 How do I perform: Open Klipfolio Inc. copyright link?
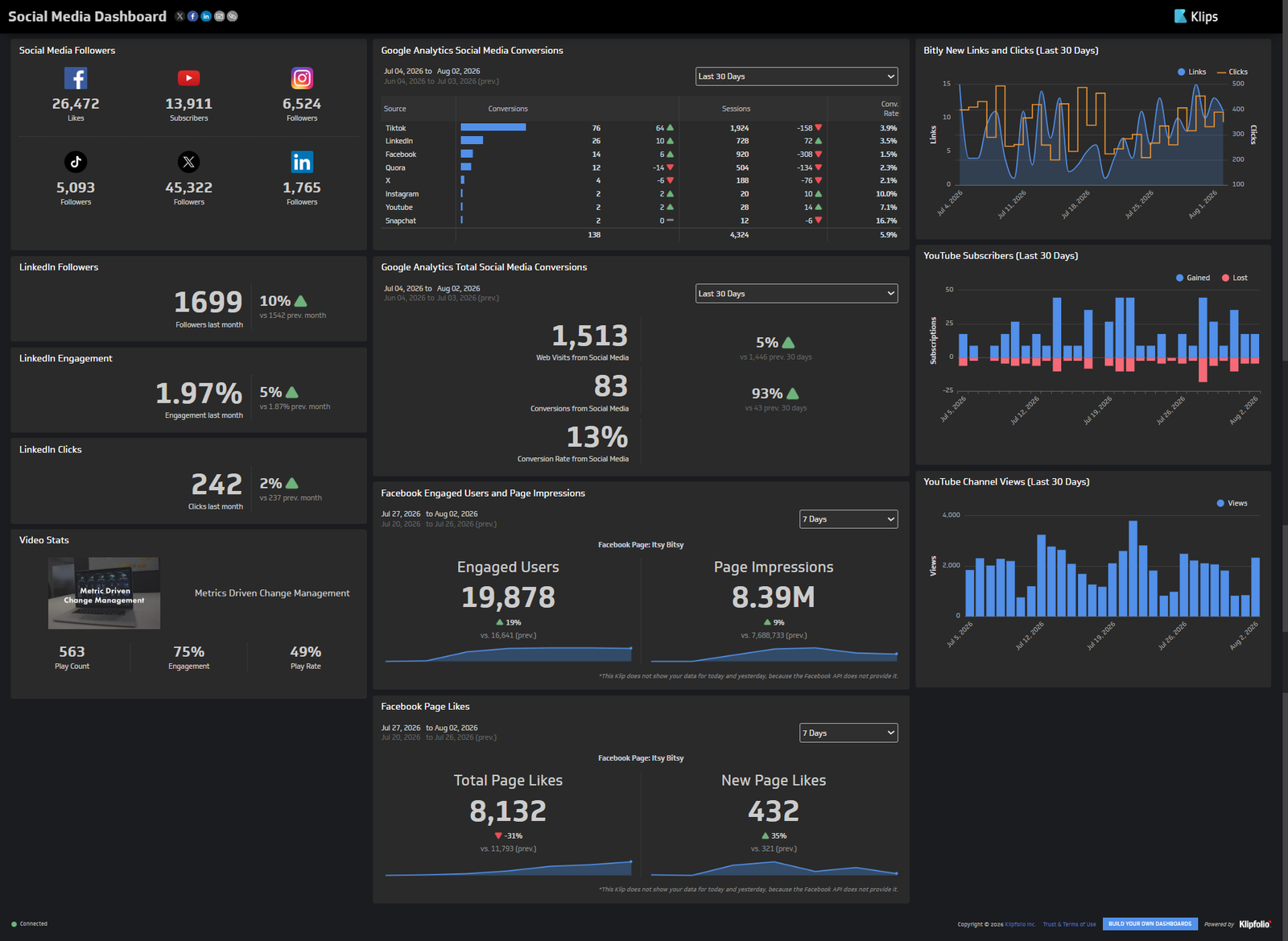pyautogui.click(x=1020, y=924)
